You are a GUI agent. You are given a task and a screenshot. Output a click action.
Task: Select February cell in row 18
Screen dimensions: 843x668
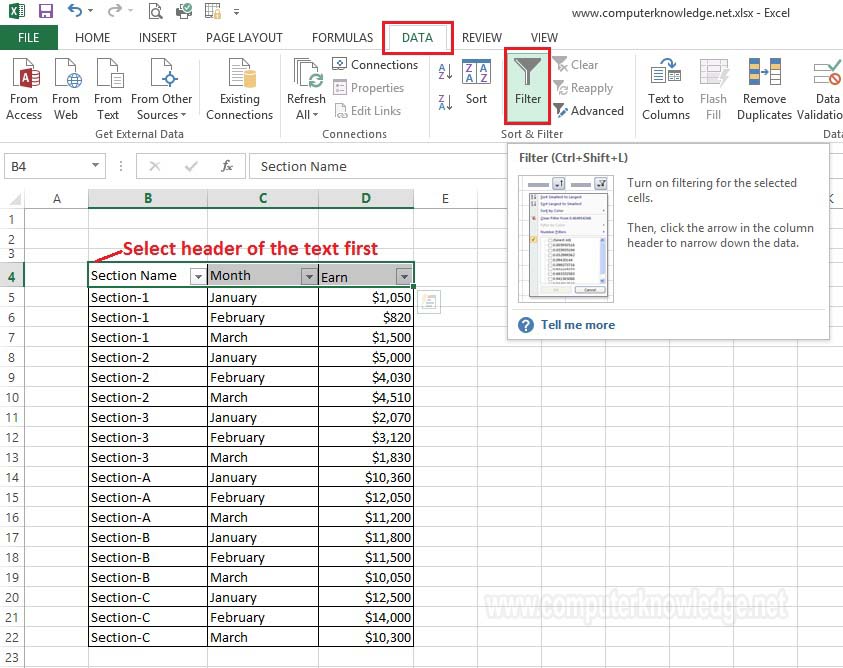pos(263,557)
